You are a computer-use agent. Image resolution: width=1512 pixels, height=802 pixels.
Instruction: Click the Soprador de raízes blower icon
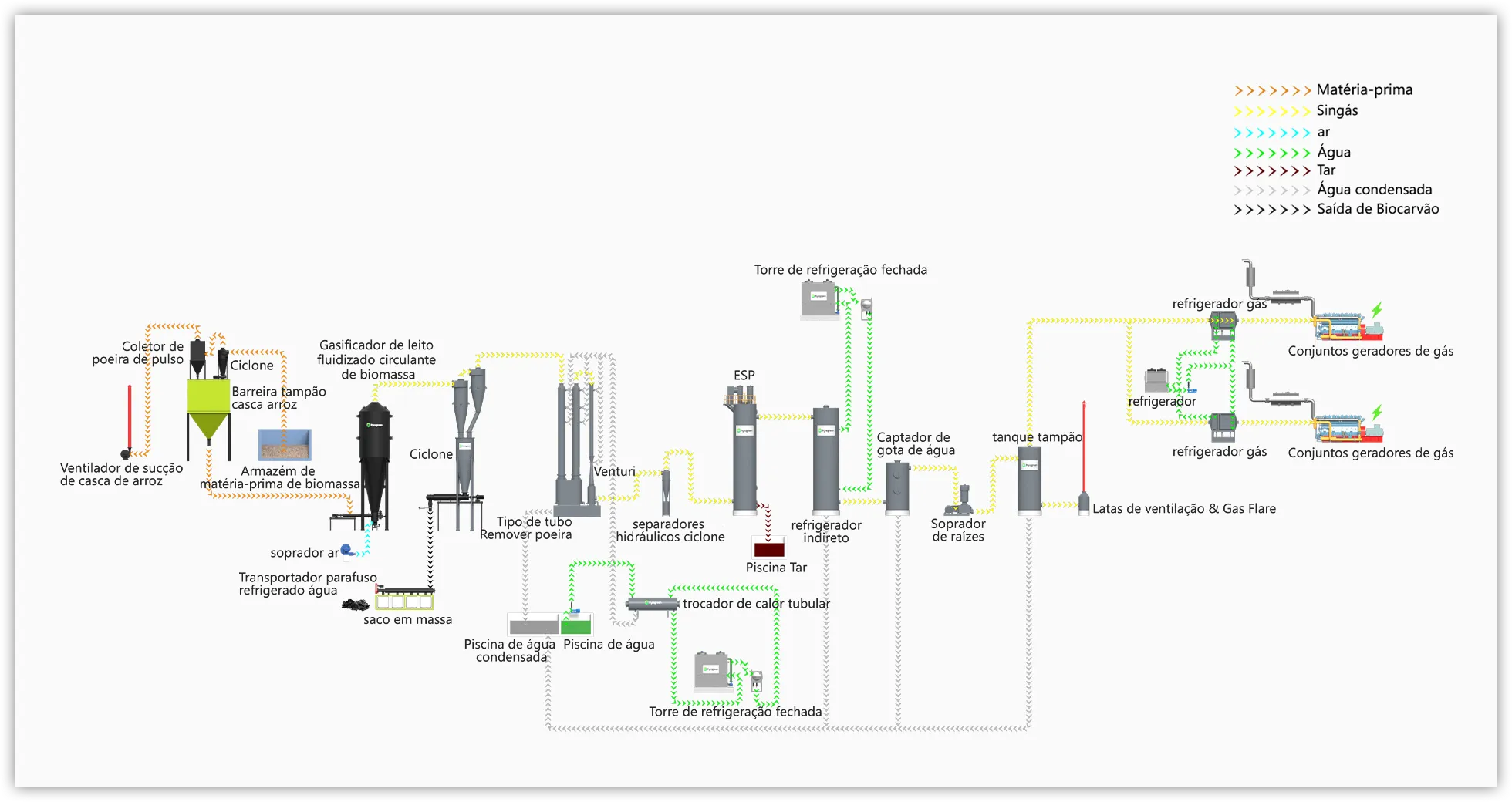coord(960,501)
